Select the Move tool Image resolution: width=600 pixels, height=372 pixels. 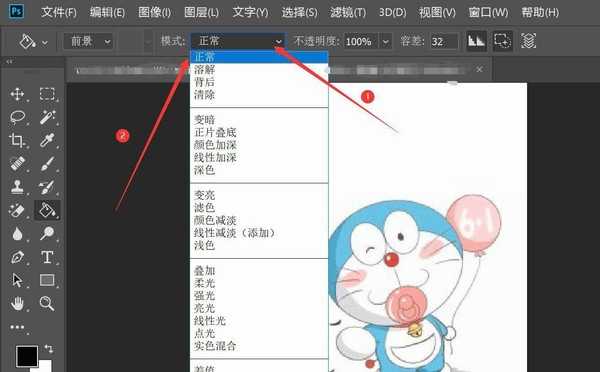pyautogui.click(x=17, y=94)
